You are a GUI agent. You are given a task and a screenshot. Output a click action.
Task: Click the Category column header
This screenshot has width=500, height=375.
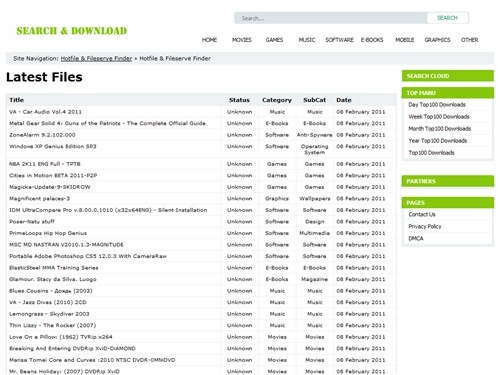pyautogui.click(x=277, y=100)
